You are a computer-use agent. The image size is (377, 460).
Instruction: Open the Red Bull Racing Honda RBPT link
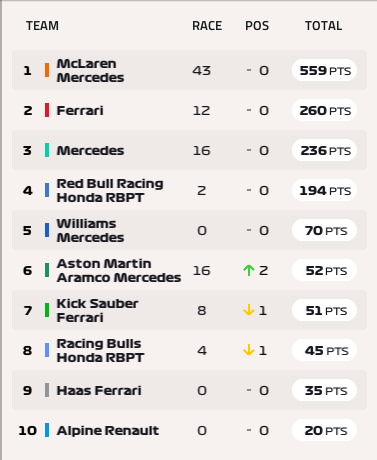pos(110,190)
